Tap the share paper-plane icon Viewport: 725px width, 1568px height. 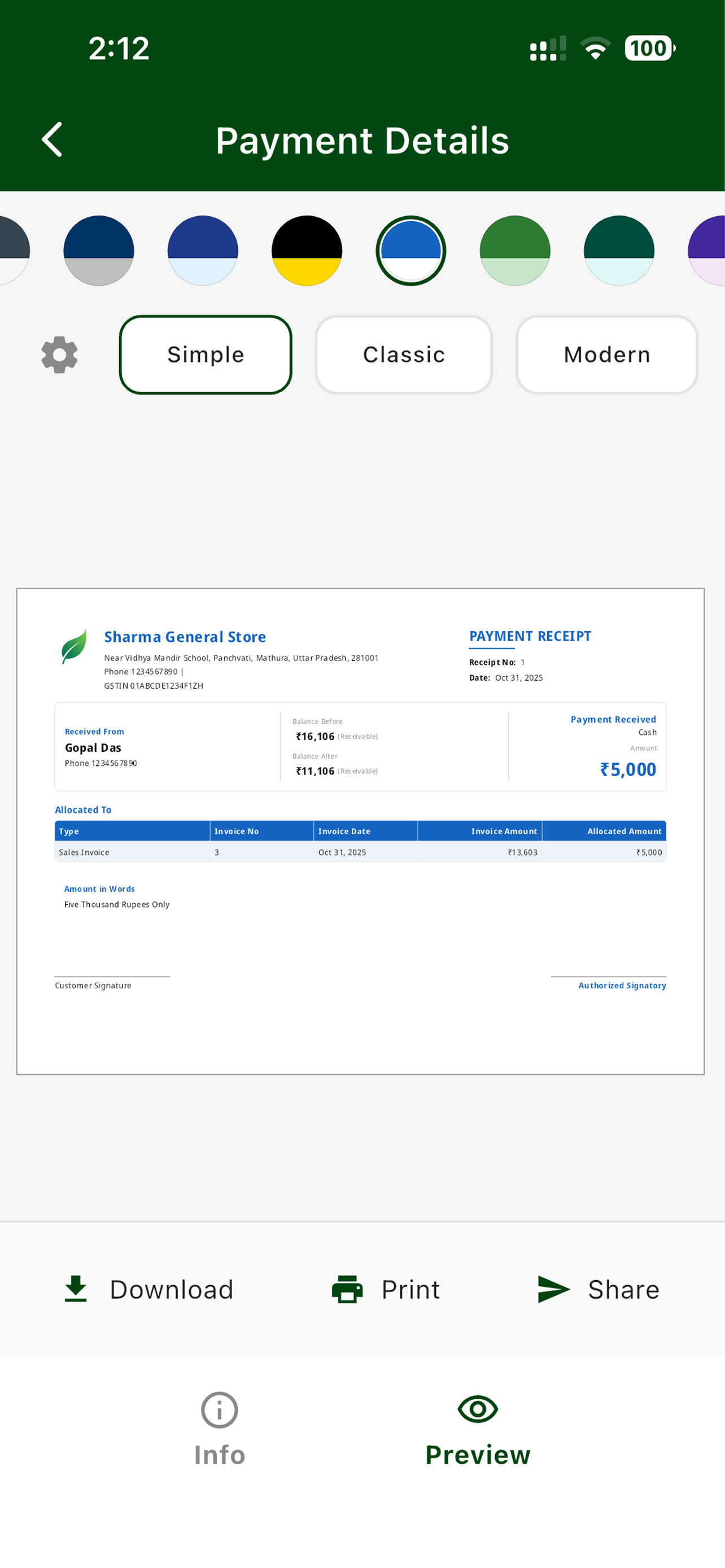click(x=554, y=1289)
